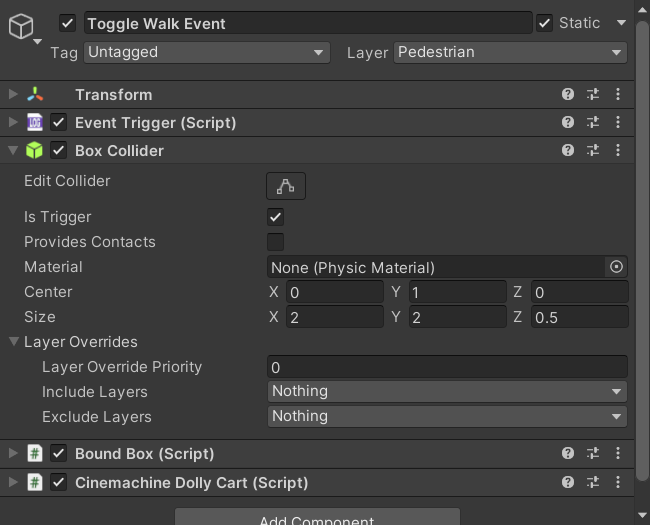
Task: Click the Center Z value field
Action: pyautogui.click(x=580, y=292)
